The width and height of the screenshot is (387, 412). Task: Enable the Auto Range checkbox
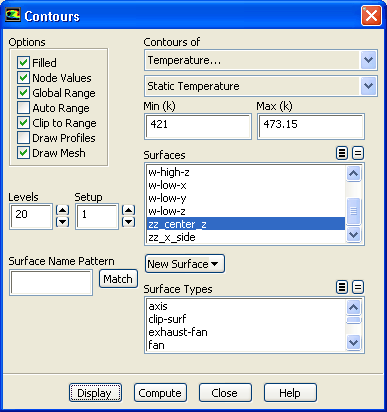coord(23,108)
